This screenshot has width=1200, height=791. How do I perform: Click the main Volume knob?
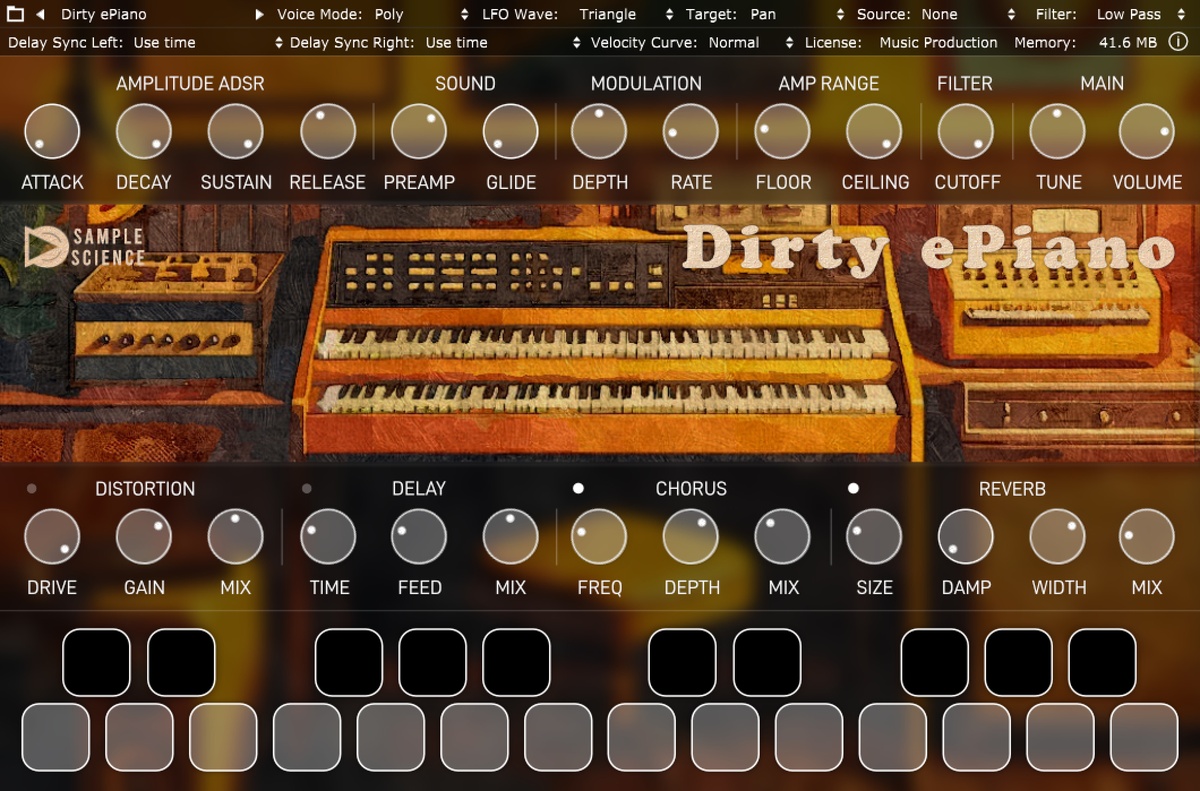[x=1147, y=131]
